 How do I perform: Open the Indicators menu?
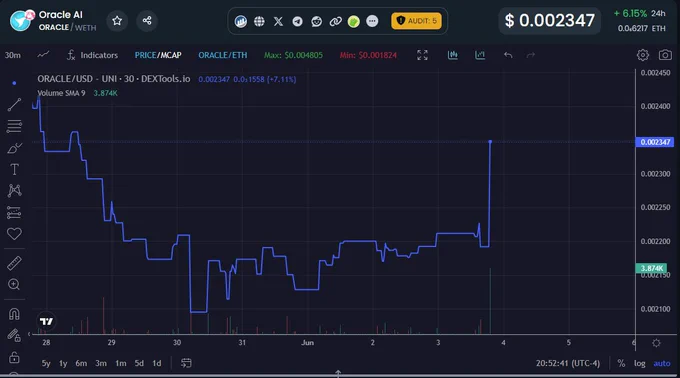(92, 55)
